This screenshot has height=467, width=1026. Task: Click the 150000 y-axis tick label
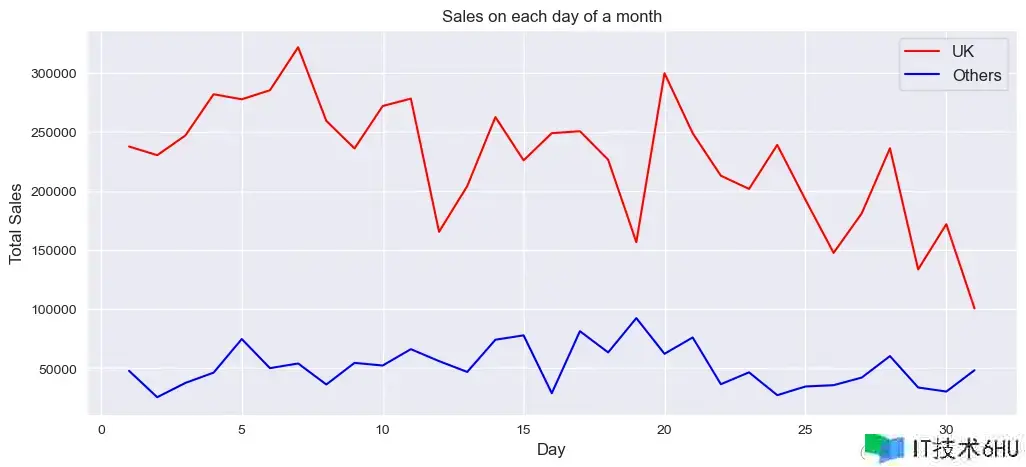(53, 251)
